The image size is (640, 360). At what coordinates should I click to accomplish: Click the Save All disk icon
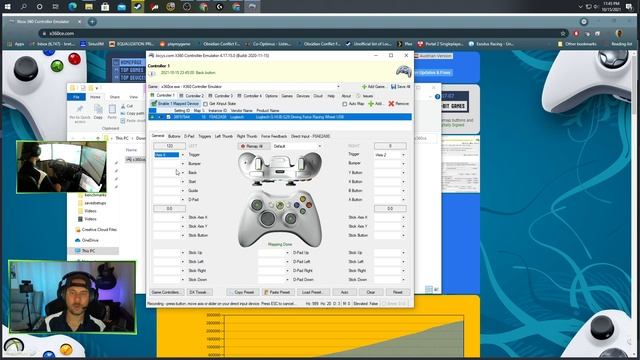point(393,87)
